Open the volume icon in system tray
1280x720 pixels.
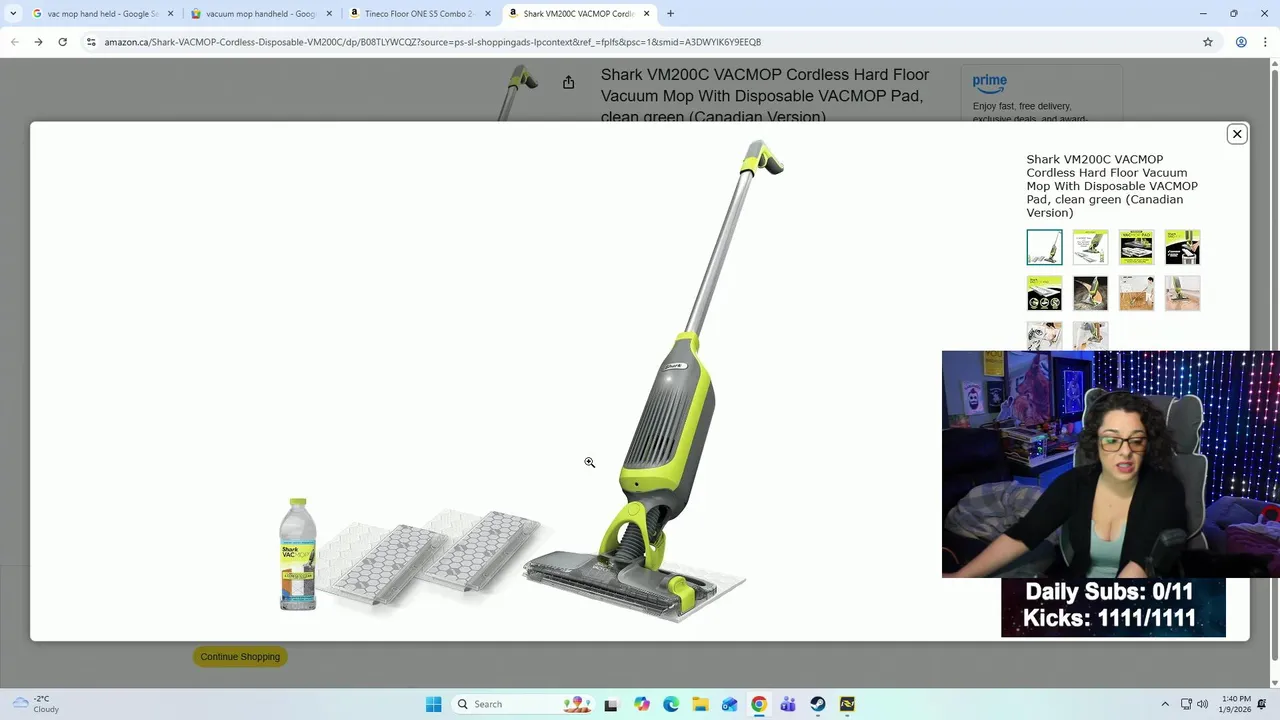(1202, 704)
